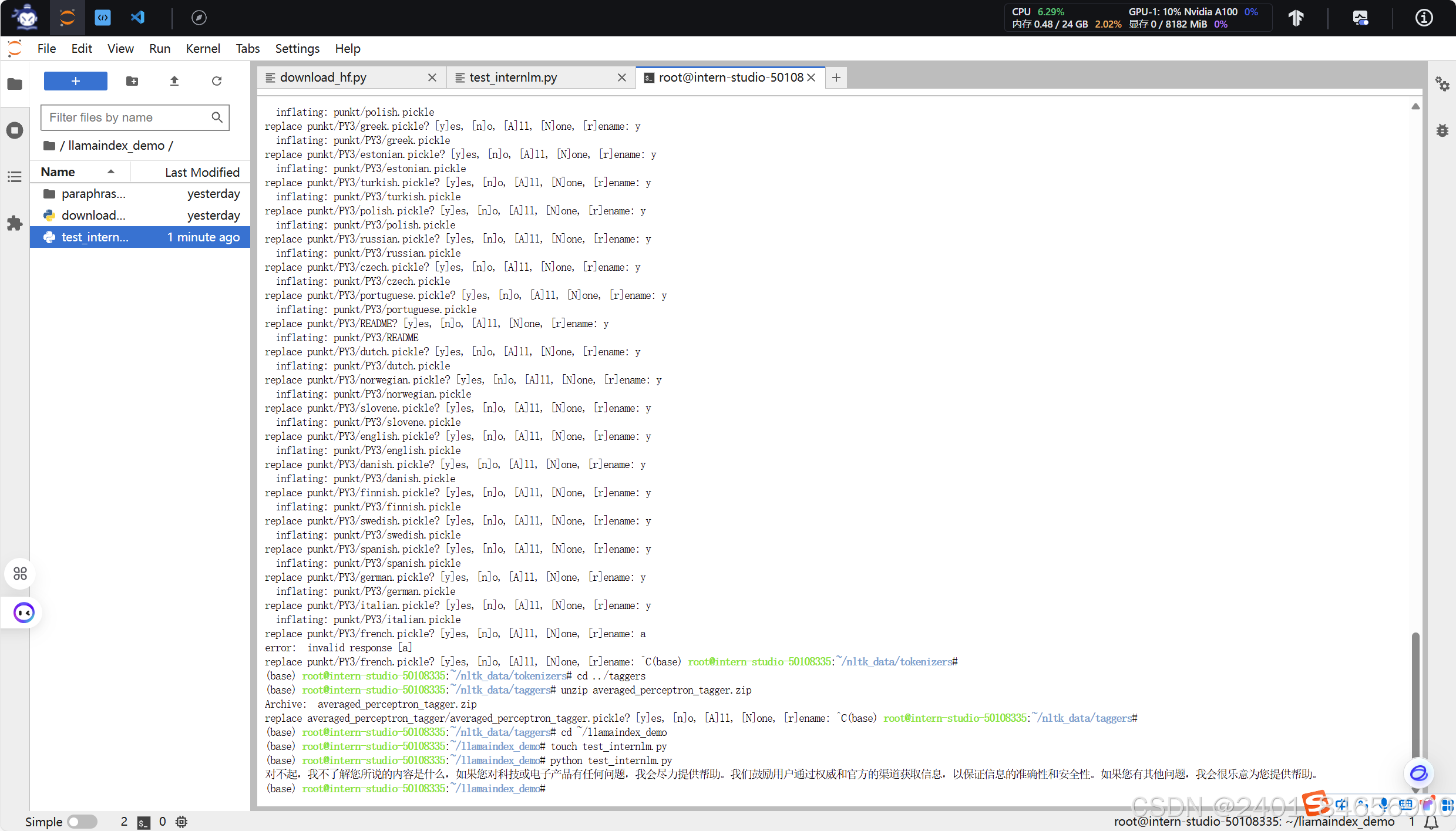Close the download_hf.py tab
The height and width of the screenshot is (831, 1456).
point(432,78)
